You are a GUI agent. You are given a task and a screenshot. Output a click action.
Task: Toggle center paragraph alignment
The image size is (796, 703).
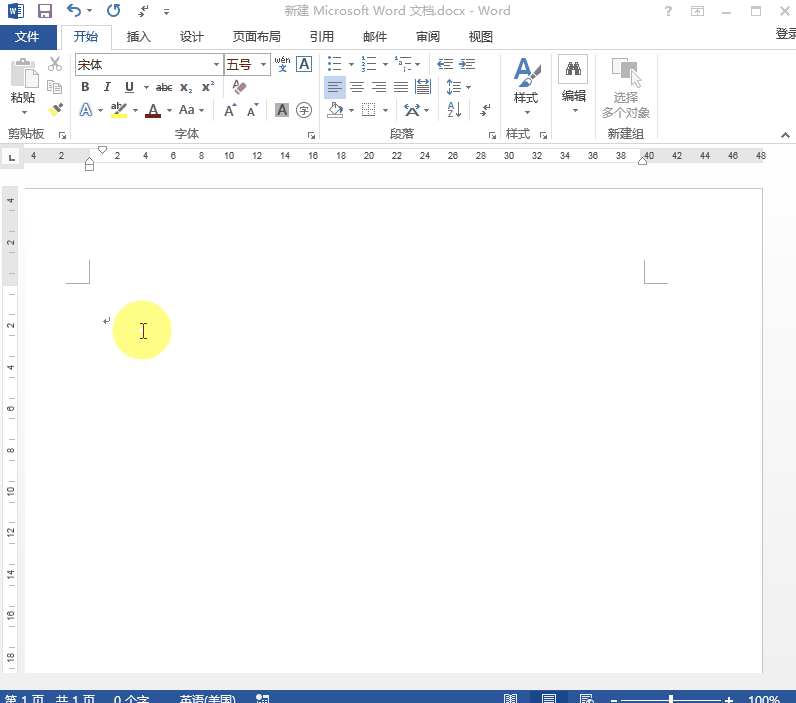click(357, 87)
